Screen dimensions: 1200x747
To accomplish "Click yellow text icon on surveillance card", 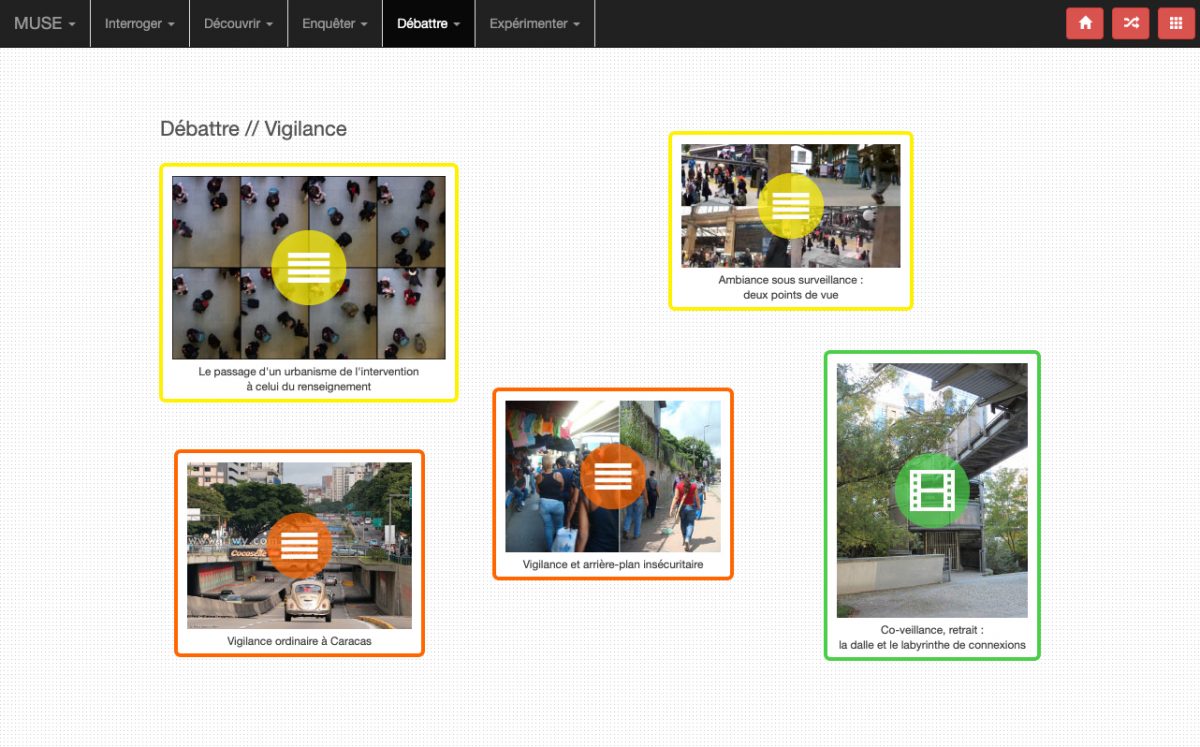I will point(790,206).
